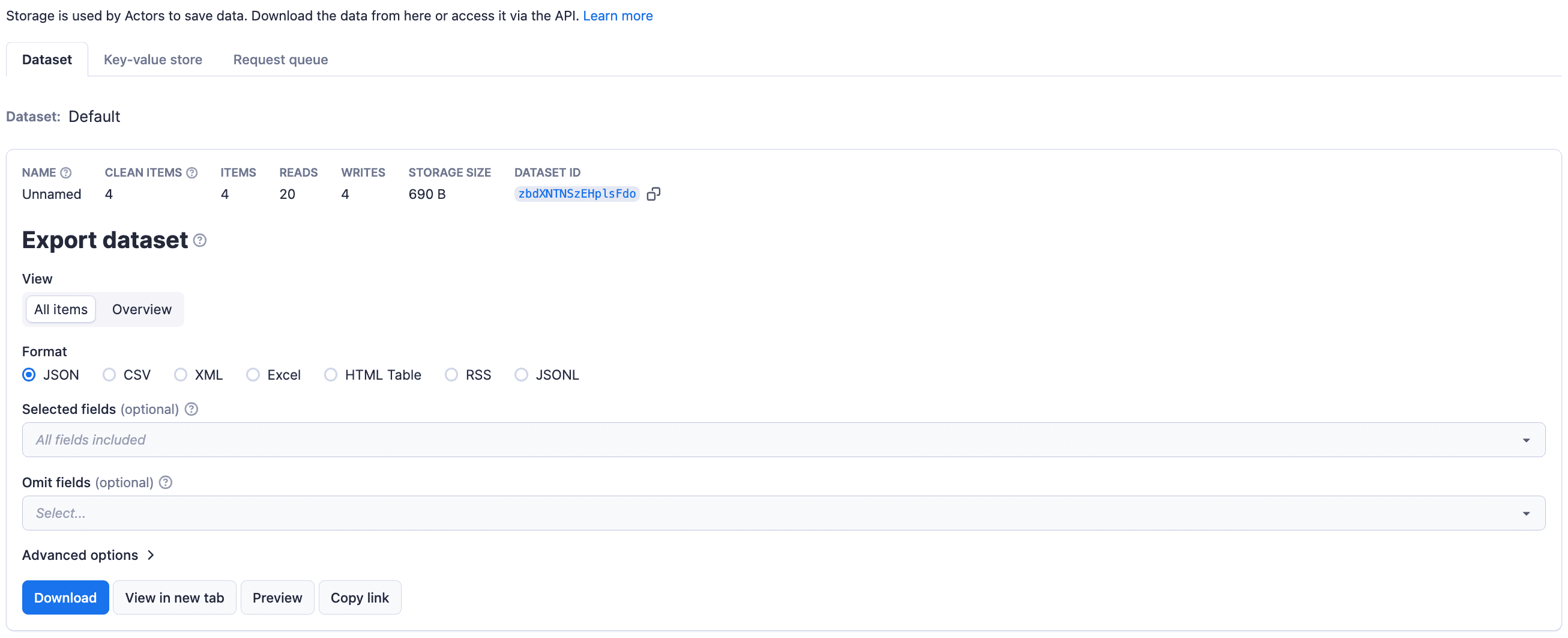Screen dimensions: 1568x638
Task: Expand the Advanced options section
Action: point(89,555)
